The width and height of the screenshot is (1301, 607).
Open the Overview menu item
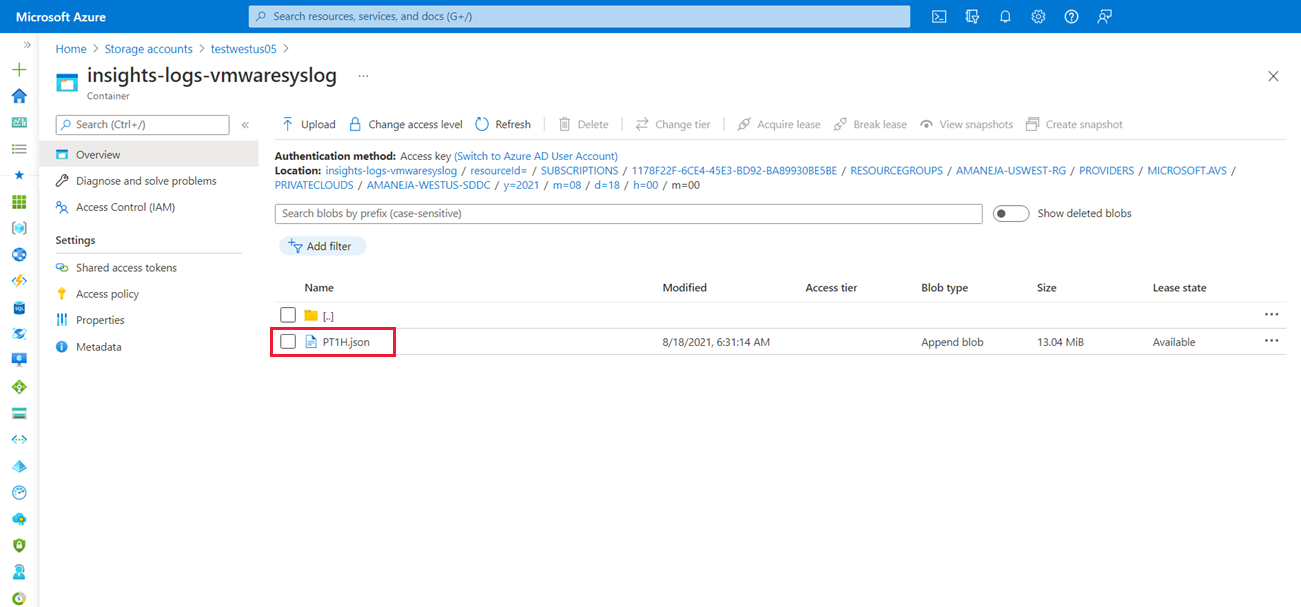coord(148,155)
